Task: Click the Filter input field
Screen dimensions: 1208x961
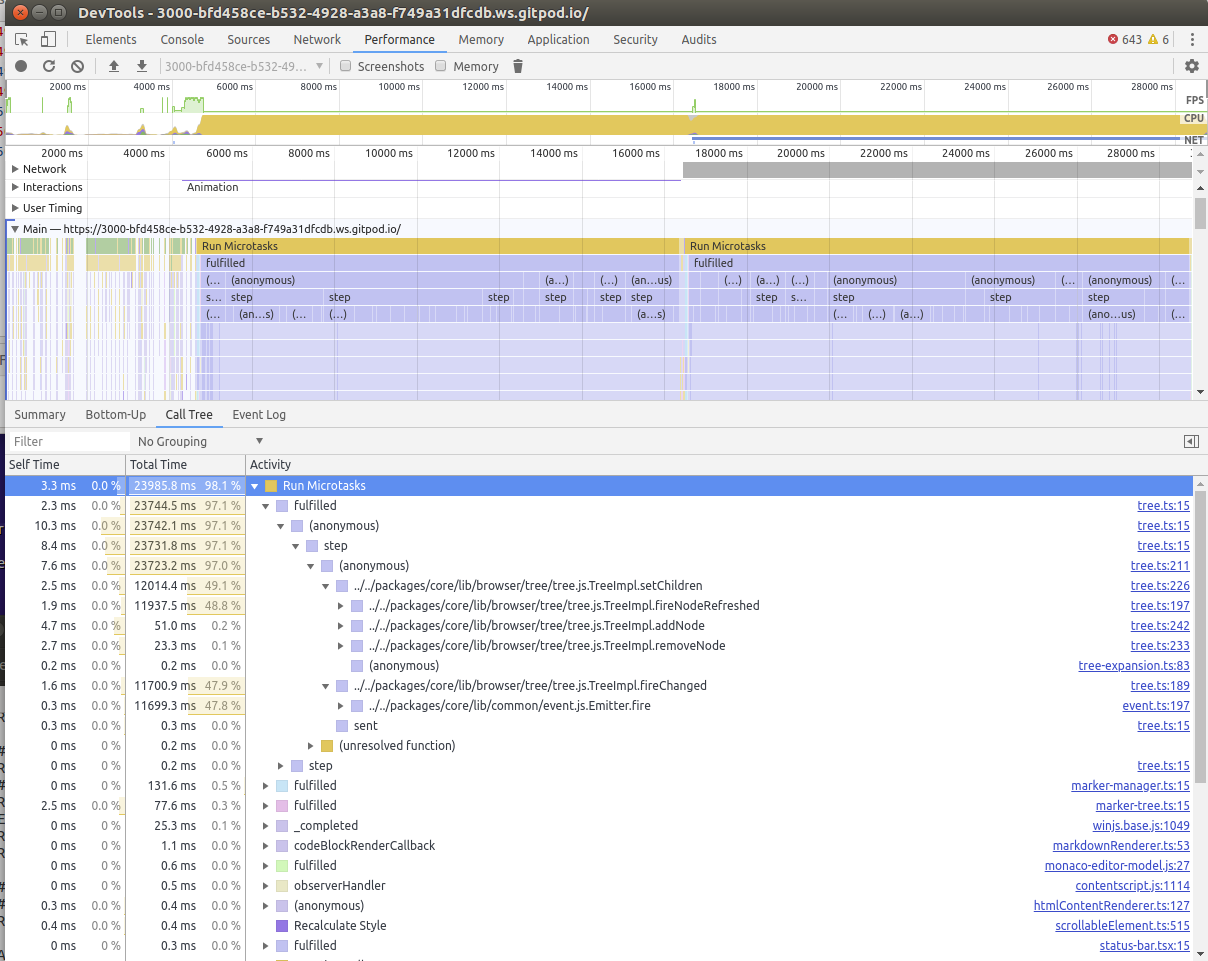Action: point(68,441)
